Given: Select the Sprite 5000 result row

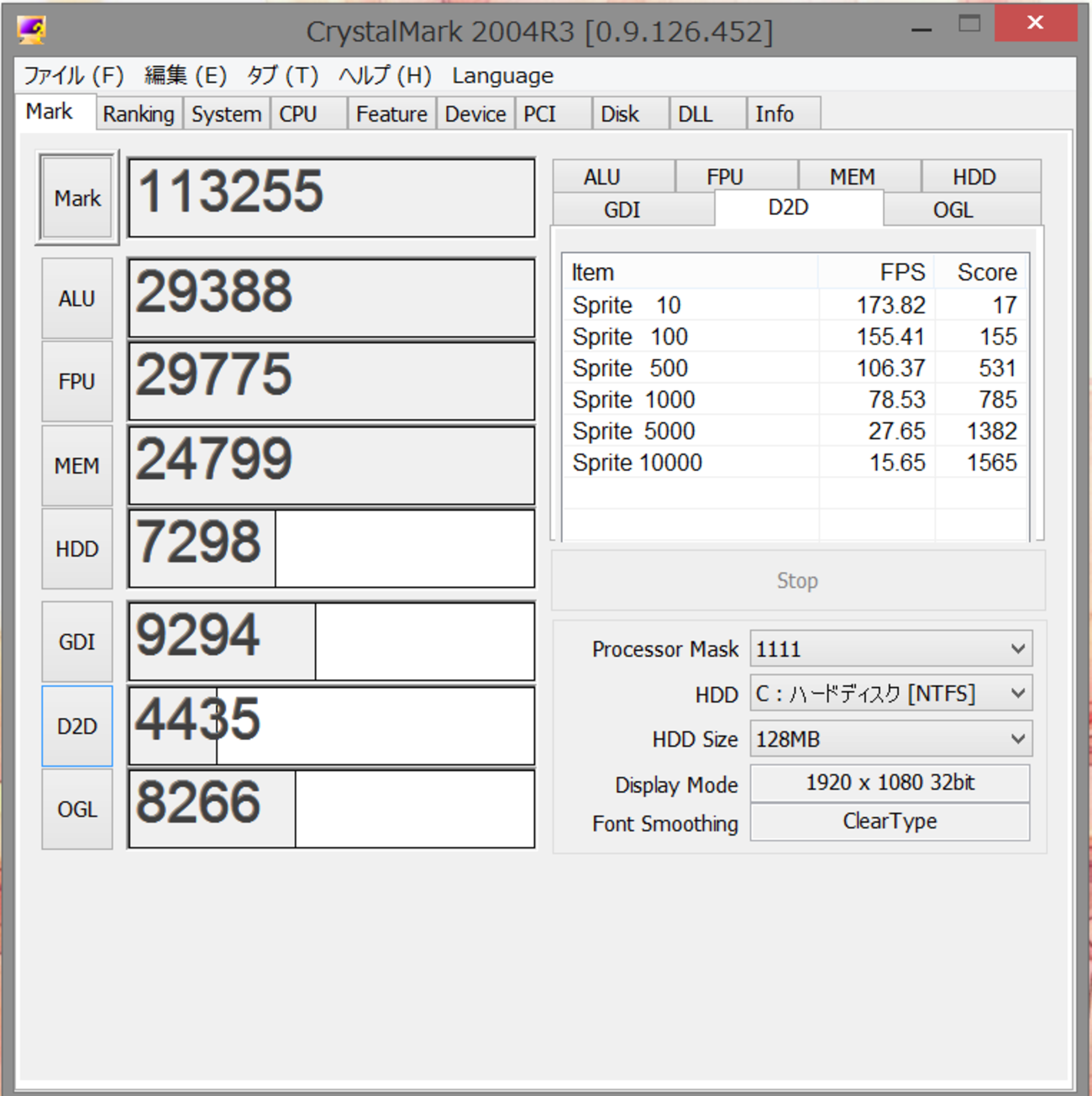Looking at the screenshot, I should 794,432.
